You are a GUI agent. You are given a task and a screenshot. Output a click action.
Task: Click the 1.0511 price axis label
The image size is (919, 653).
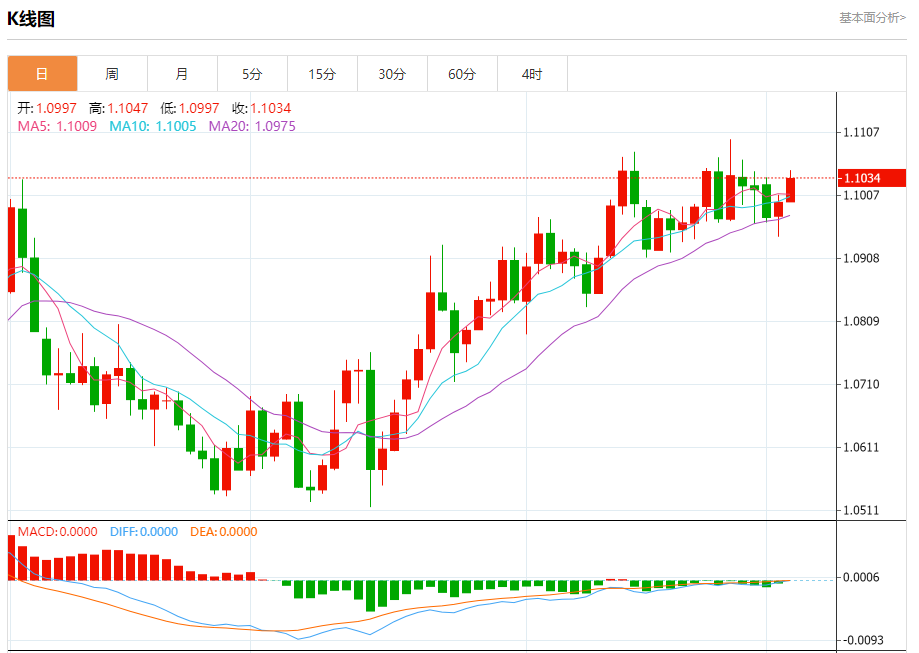click(861, 511)
